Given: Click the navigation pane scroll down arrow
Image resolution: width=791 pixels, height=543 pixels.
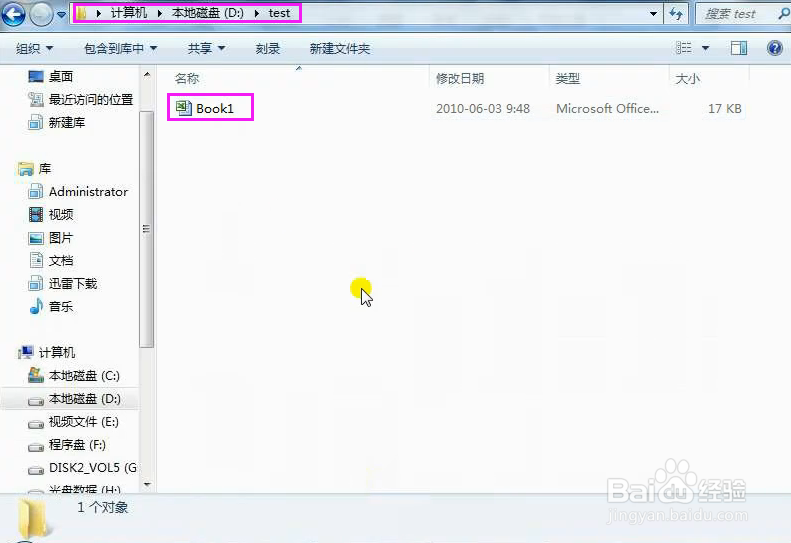Looking at the screenshot, I should click(x=147, y=484).
